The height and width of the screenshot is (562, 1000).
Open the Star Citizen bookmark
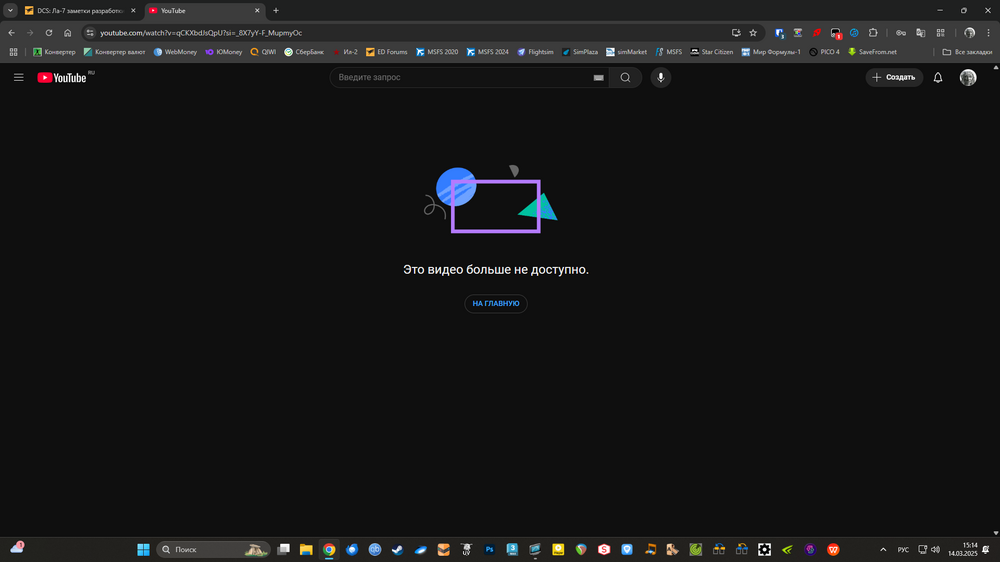pyautogui.click(x=712, y=52)
